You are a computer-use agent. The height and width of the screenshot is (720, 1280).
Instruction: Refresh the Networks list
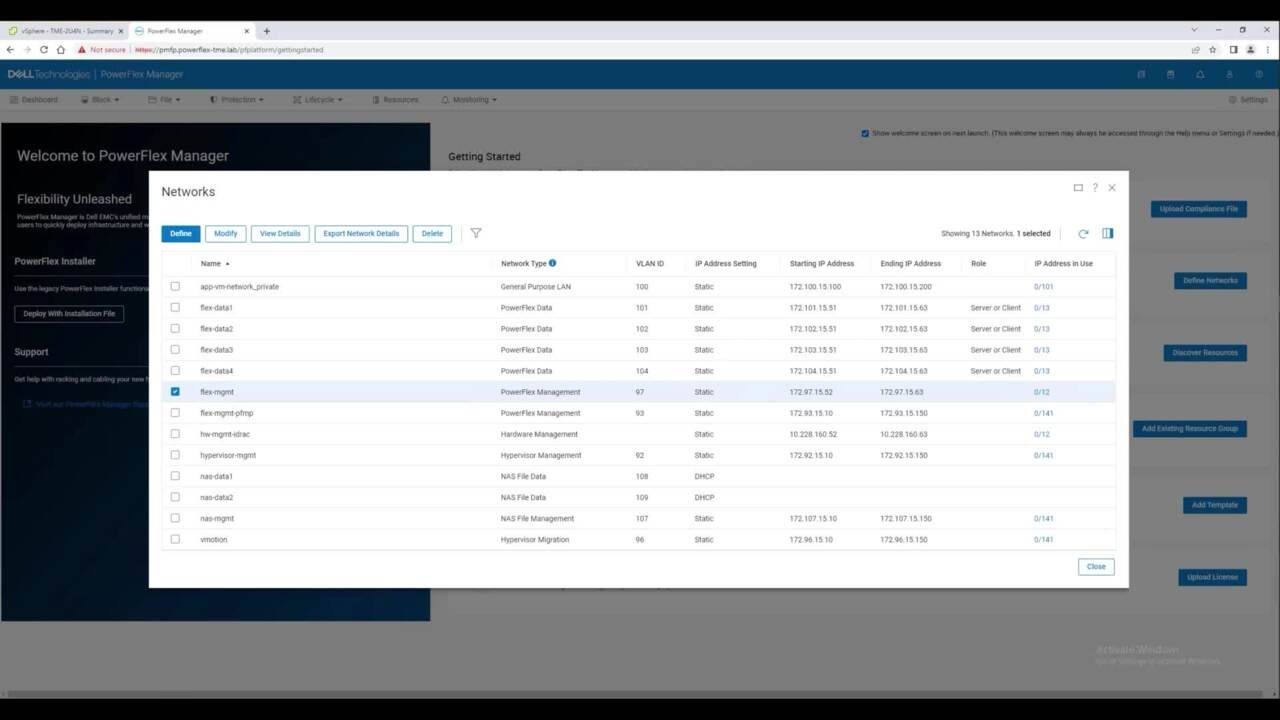tap(1083, 233)
